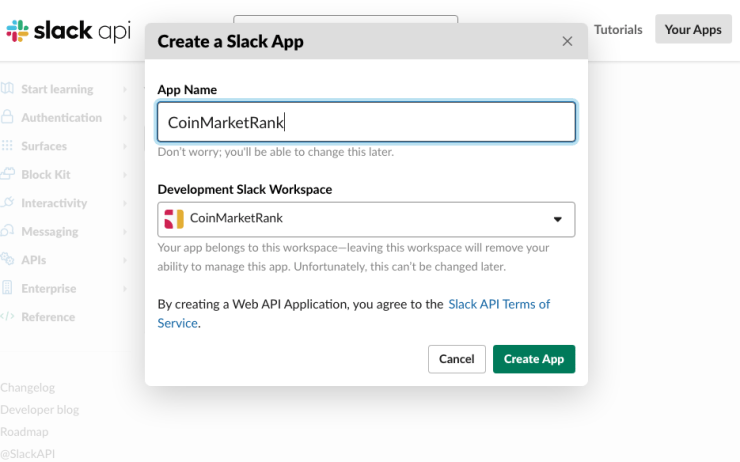The image size is (740, 462).
Task: Close the Create a Slack App dialog
Action: click(567, 41)
